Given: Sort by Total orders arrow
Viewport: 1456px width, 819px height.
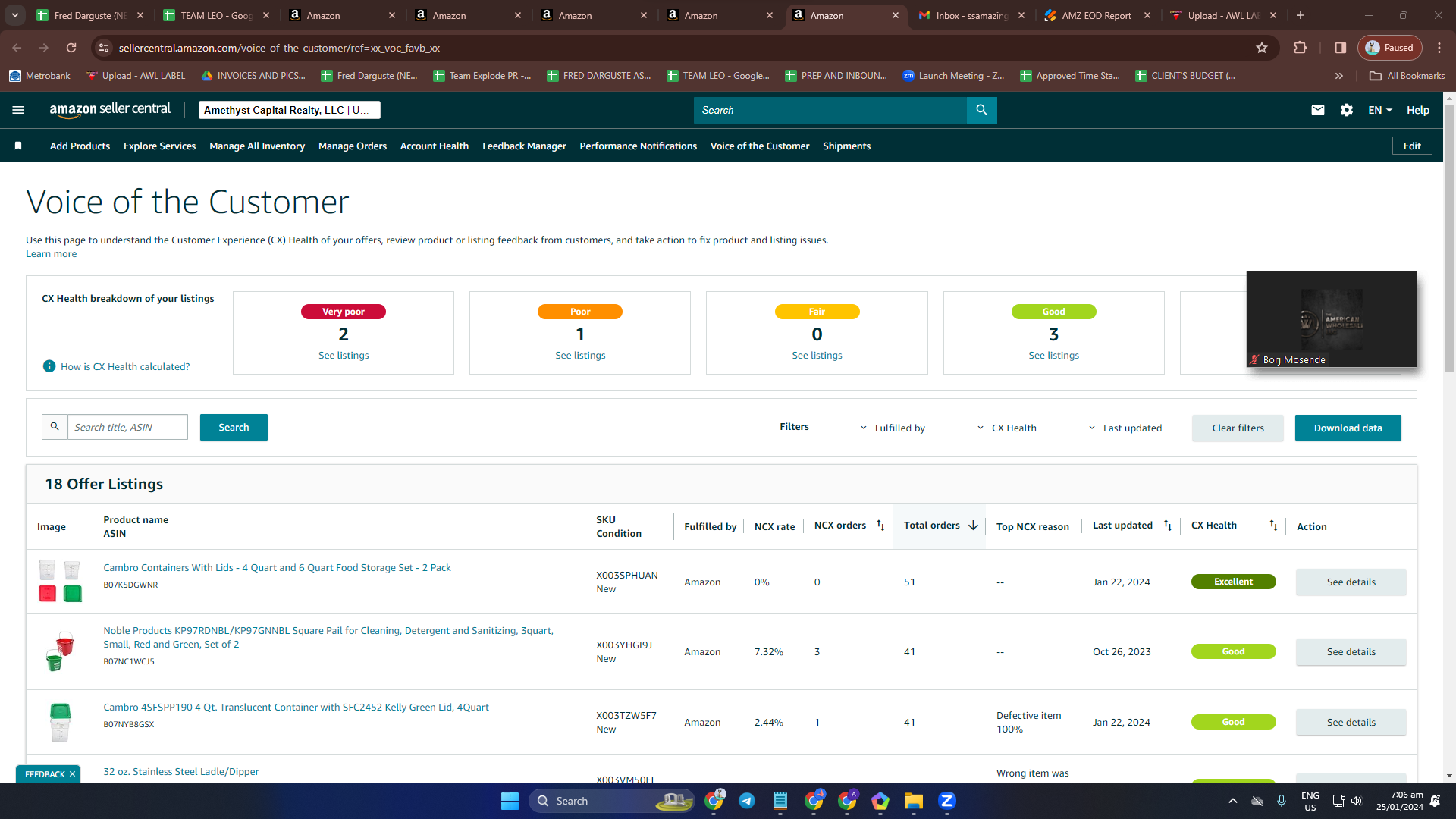Looking at the screenshot, I should point(973,525).
